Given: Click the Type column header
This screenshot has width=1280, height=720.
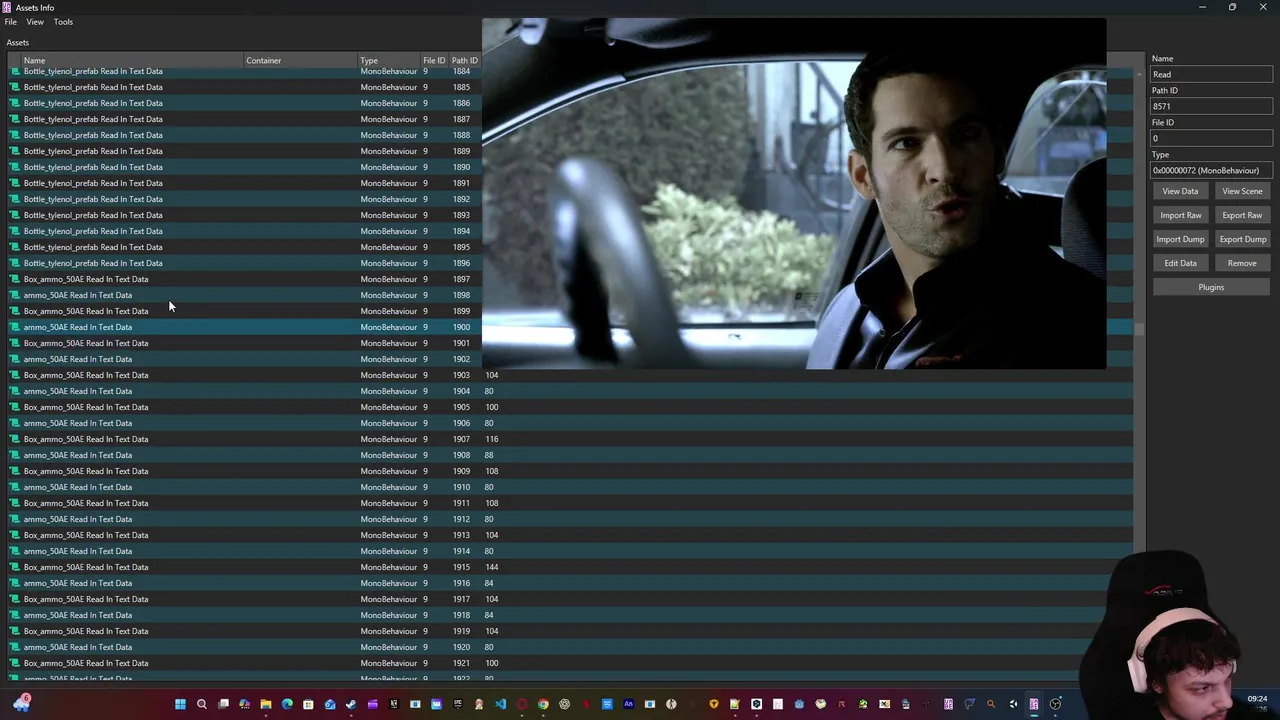Looking at the screenshot, I should click(x=389, y=60).
